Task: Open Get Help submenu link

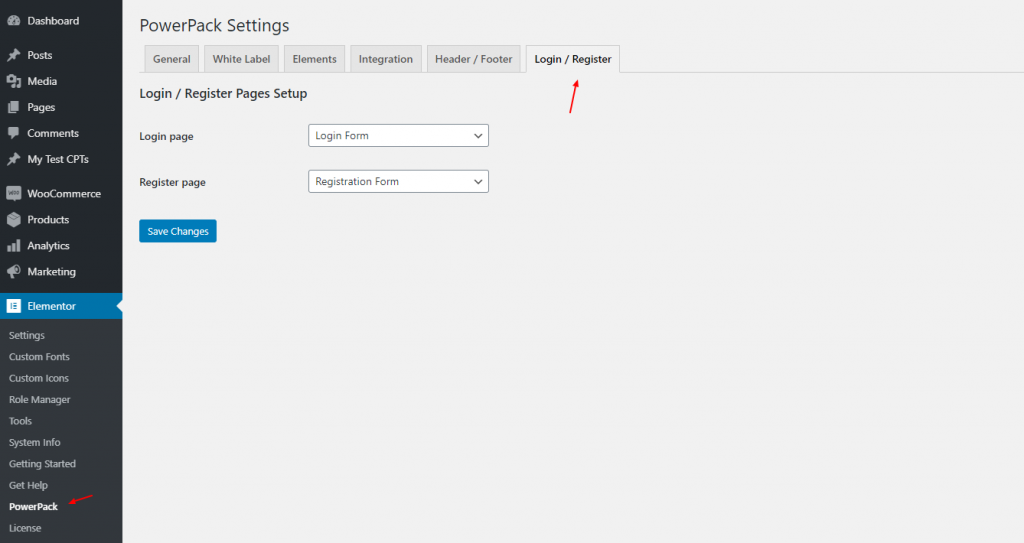Action: click(x=28, y=485)
